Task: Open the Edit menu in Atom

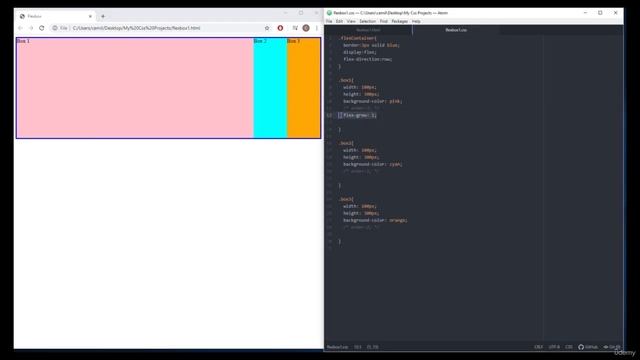Action: [x=339, y=21]
